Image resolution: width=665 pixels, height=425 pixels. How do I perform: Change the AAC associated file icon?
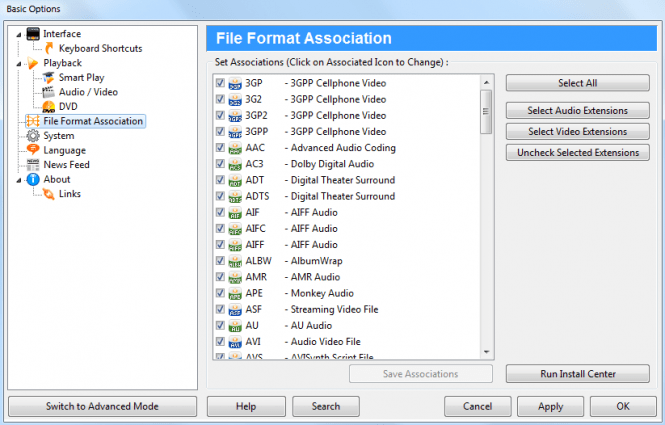pos(235,148)
